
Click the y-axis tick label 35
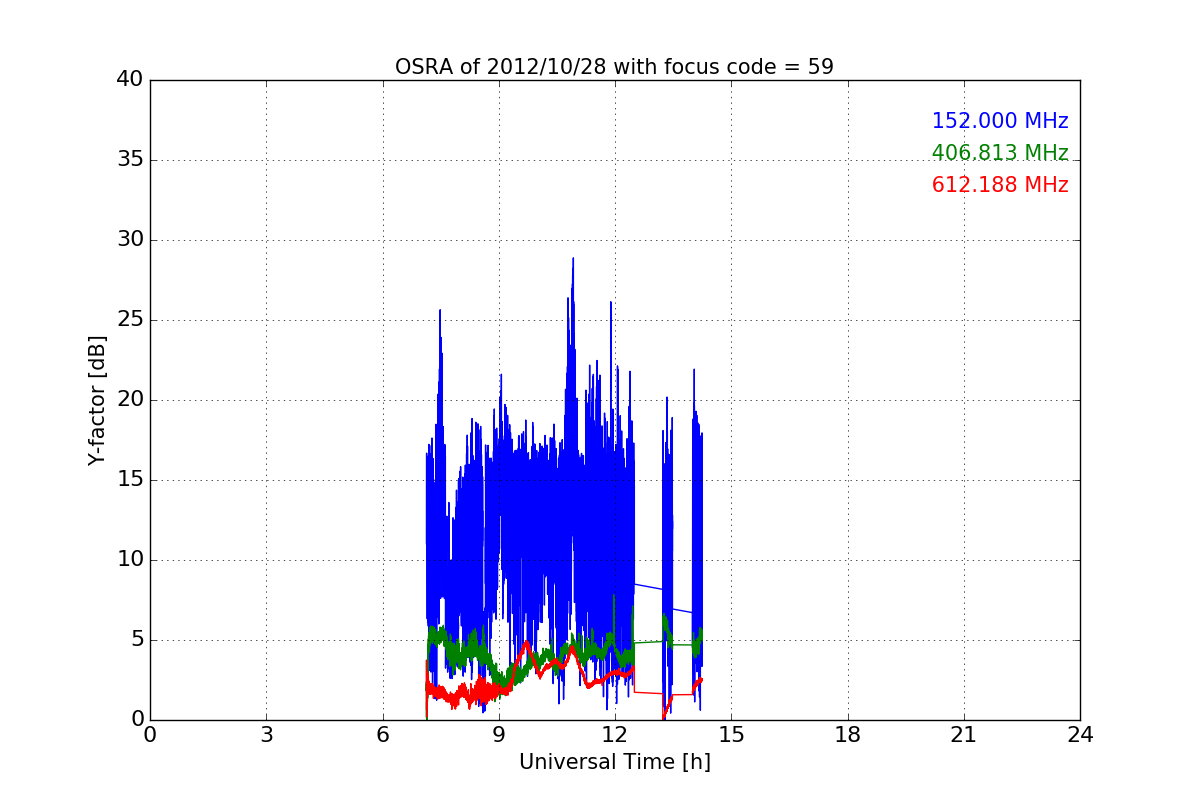130,160
